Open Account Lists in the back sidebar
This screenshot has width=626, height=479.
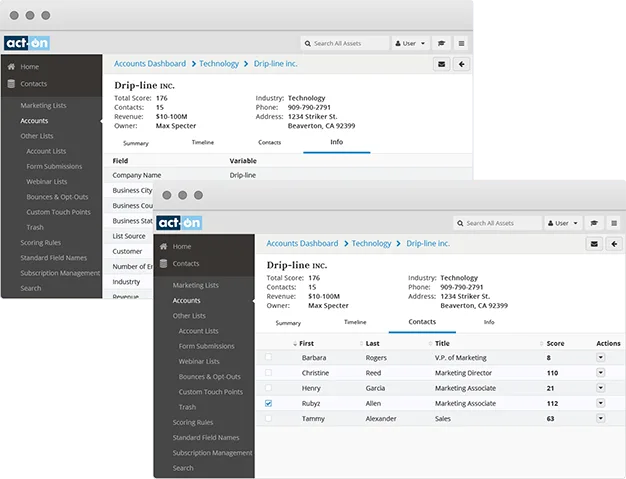[x=46, y=151]
